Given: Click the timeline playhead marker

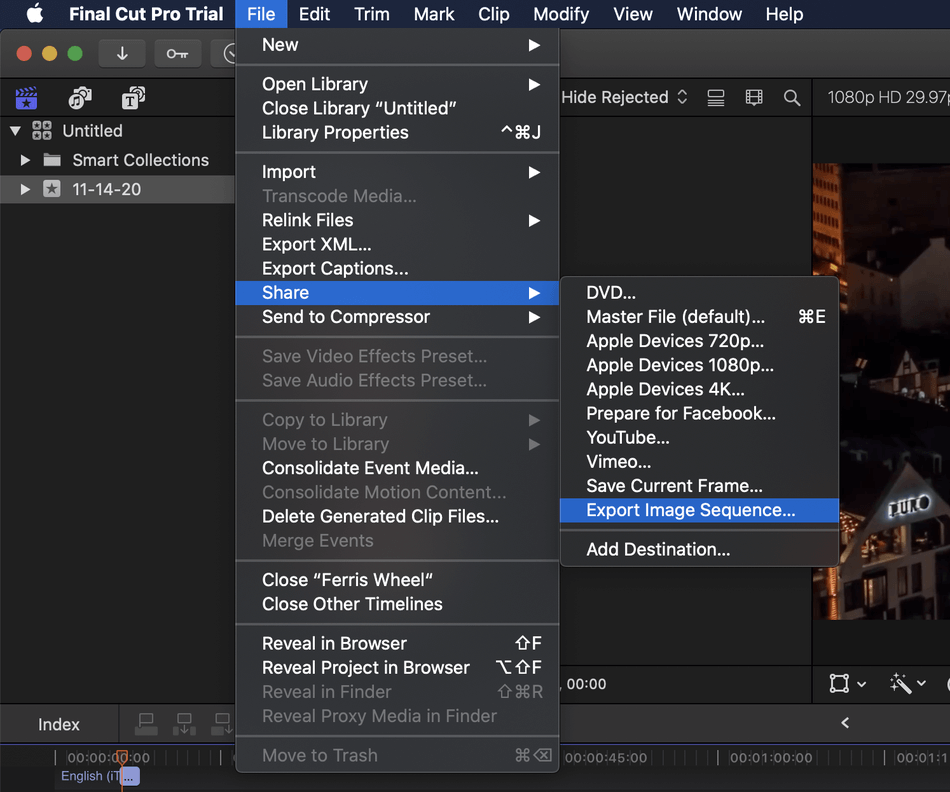Looking at the screenshot, I should [x=122, y=757].
